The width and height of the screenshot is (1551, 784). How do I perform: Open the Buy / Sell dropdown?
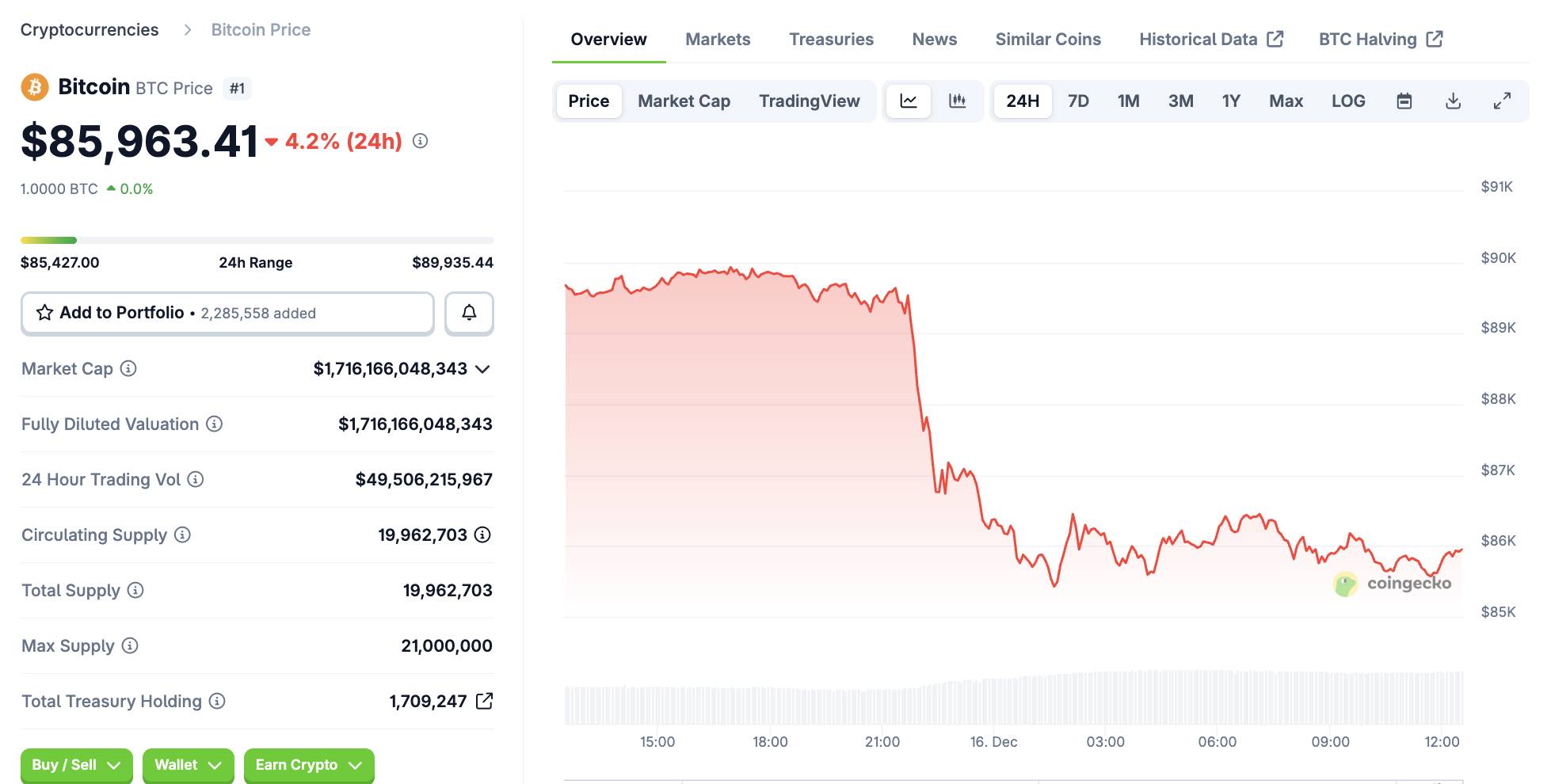pos(76,765)
